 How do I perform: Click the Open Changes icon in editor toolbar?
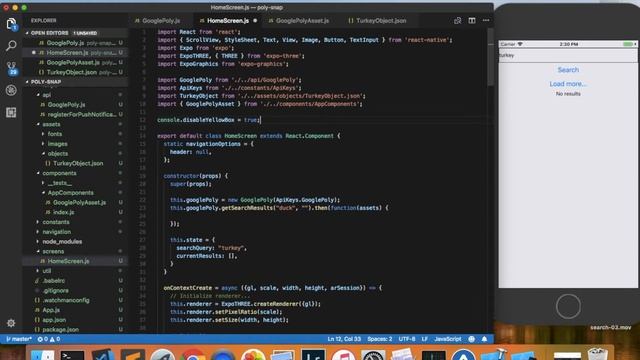(458, 20)
